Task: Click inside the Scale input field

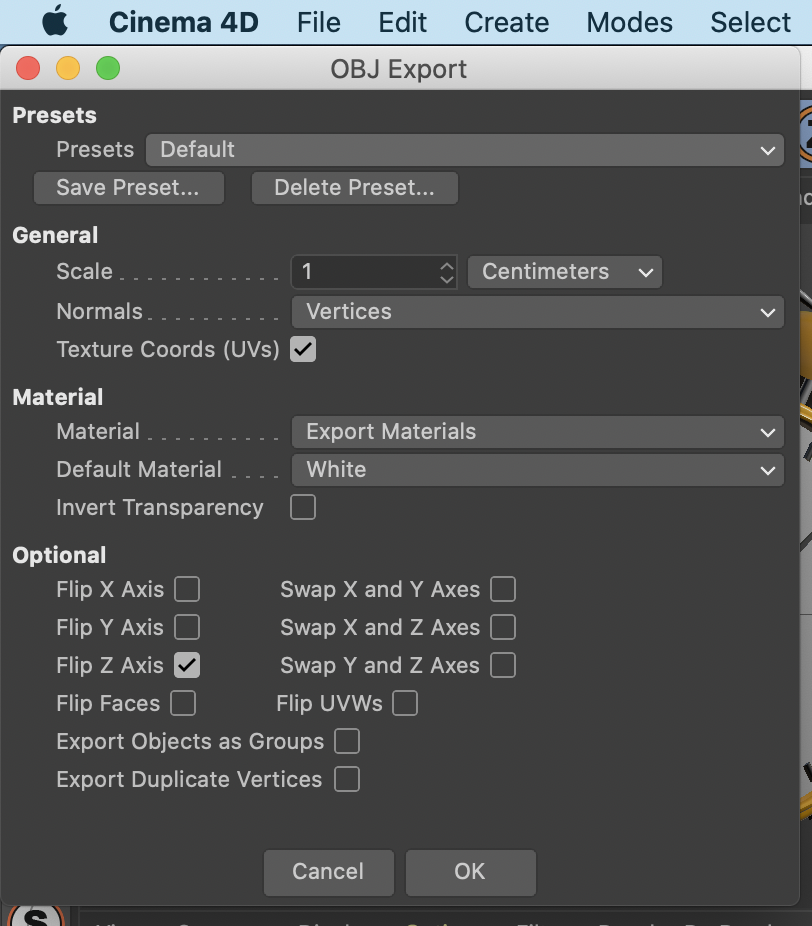Action: click(x=360, y=271)
